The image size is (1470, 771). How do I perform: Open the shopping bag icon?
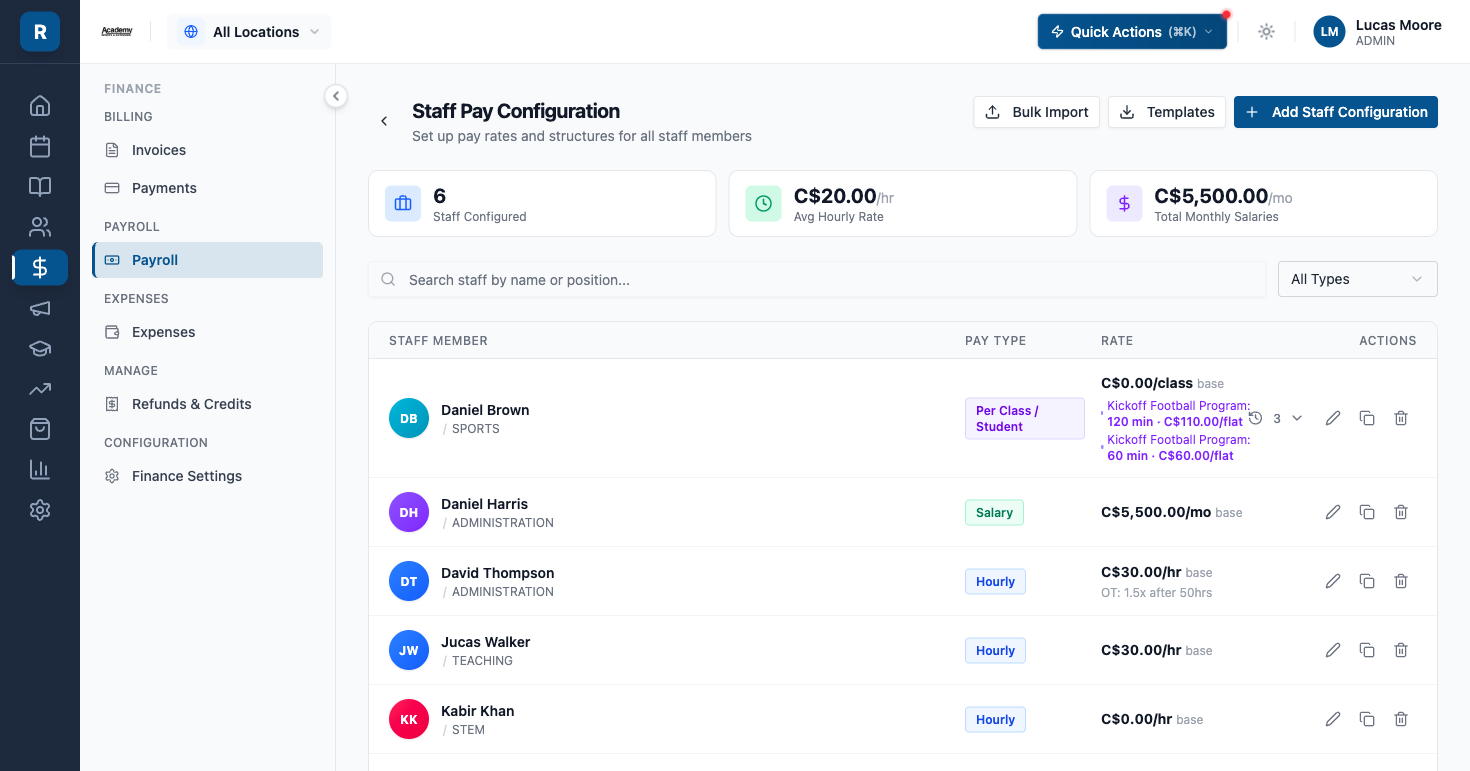(x=40, y=429)
